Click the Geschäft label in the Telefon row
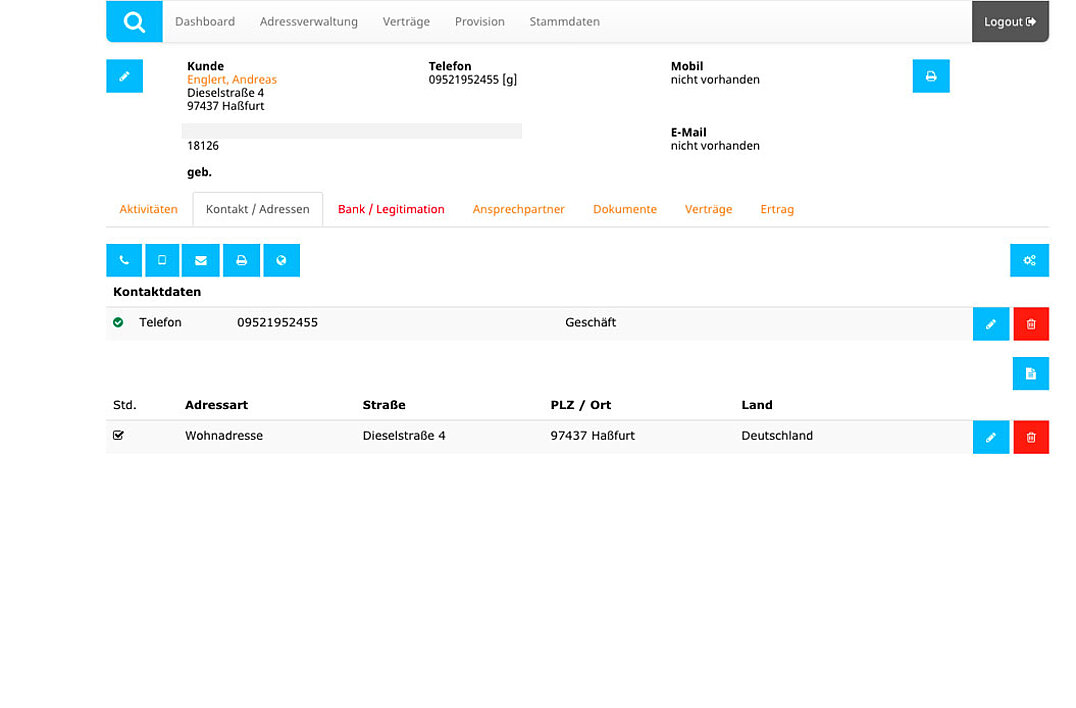This screenshot has width=1076, height=708. point(591,322)
